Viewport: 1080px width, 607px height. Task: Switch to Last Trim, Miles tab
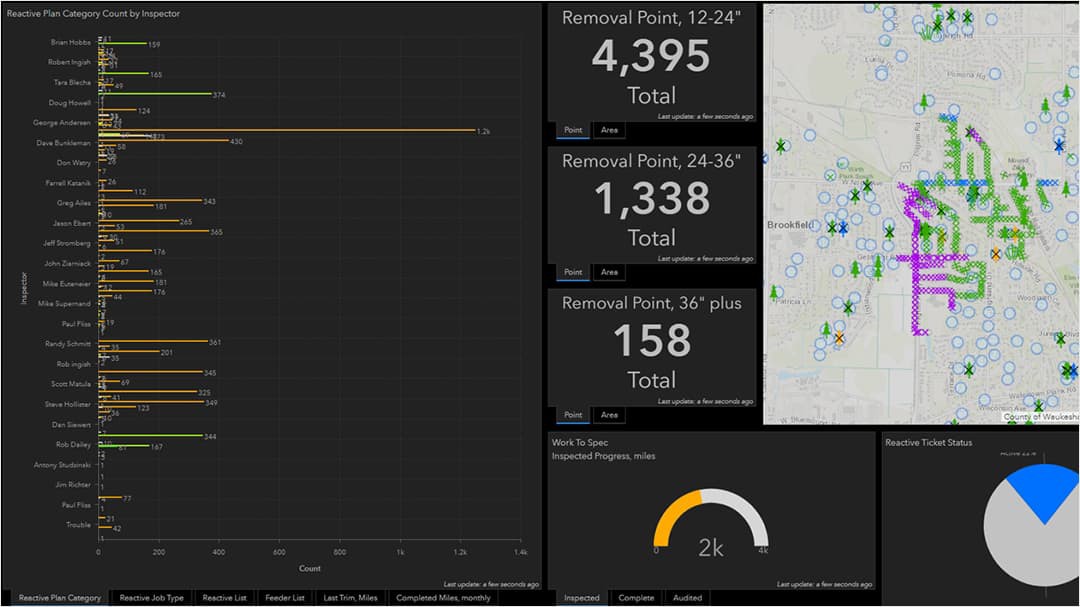point(350,597)
